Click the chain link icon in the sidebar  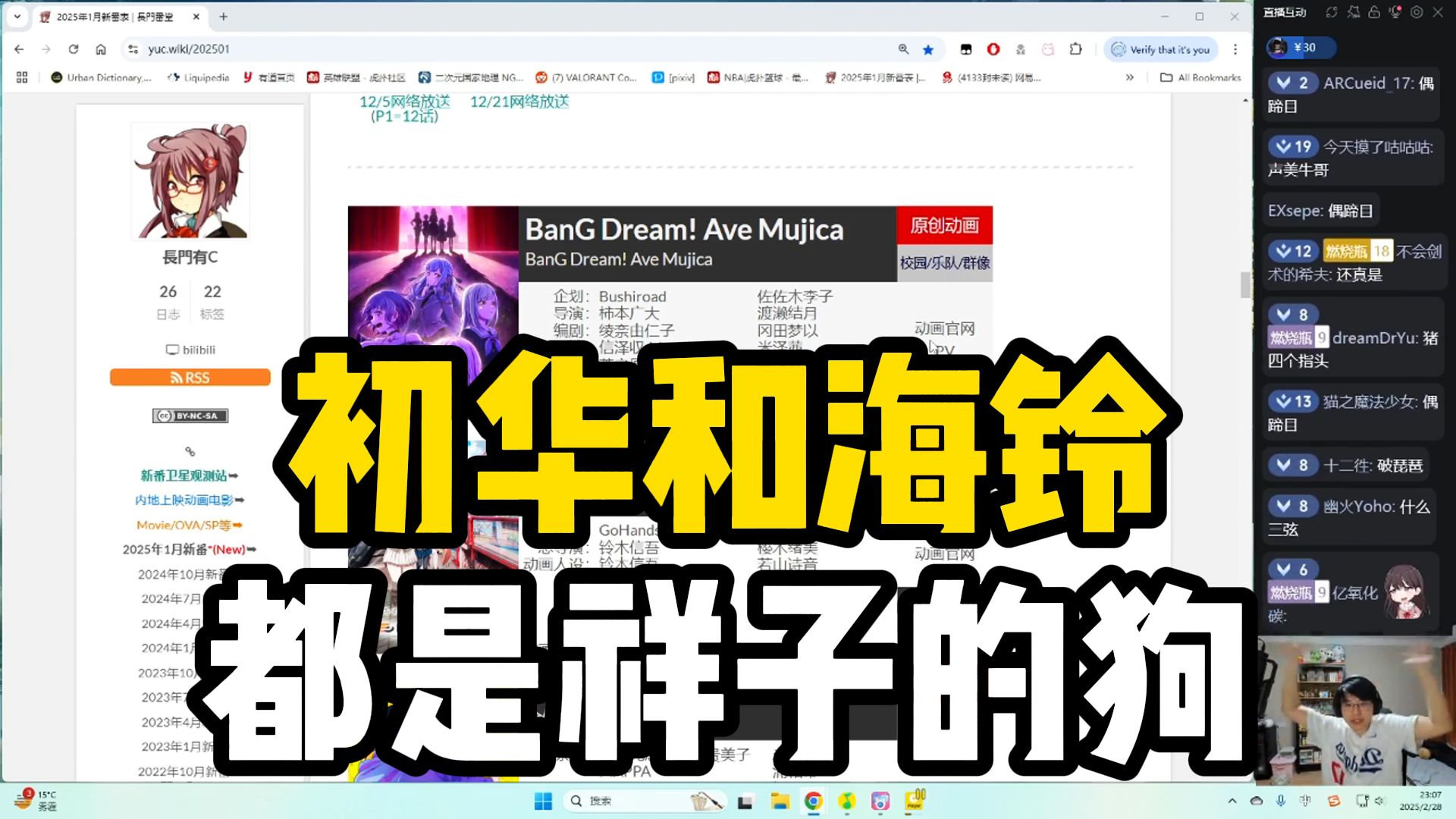[x=190, y=451]
